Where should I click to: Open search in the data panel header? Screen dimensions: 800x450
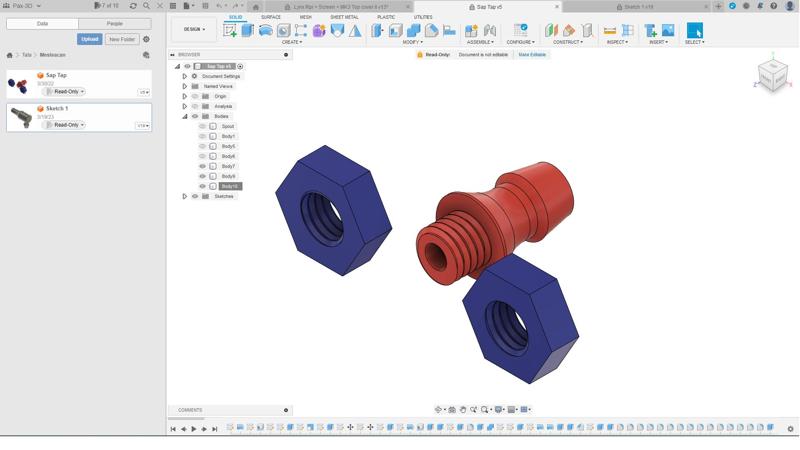(x=146, y=6)
